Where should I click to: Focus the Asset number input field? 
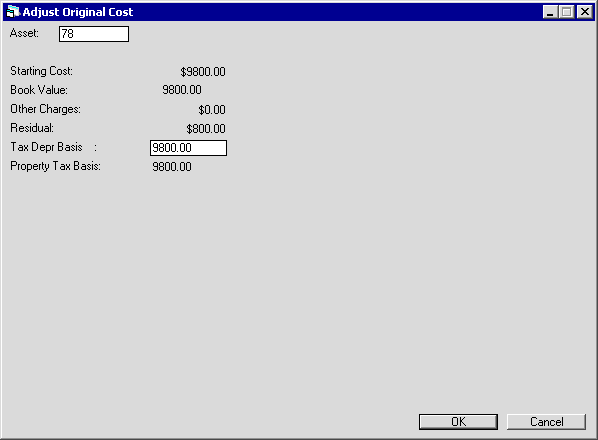[94, 34]
